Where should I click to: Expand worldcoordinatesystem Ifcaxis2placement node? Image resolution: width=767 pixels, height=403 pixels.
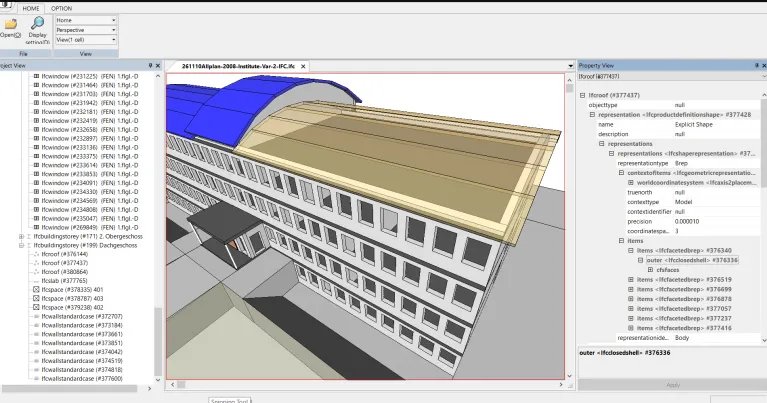point(631,182)
